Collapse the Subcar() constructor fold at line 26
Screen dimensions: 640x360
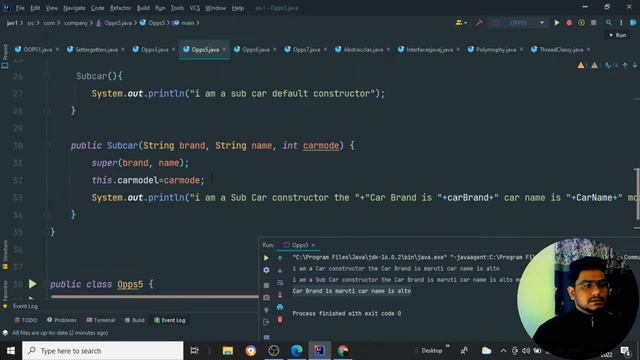pyautogui.click(x=46, y=76)
